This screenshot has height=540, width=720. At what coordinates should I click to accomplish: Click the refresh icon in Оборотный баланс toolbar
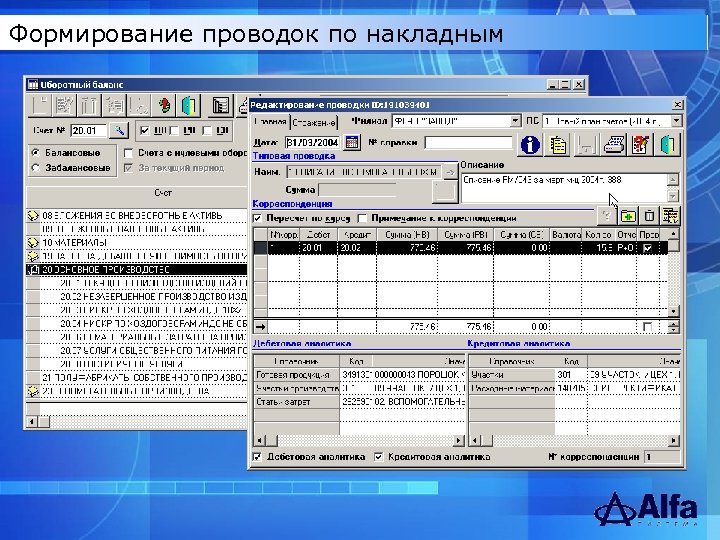(x=164, y=106)
